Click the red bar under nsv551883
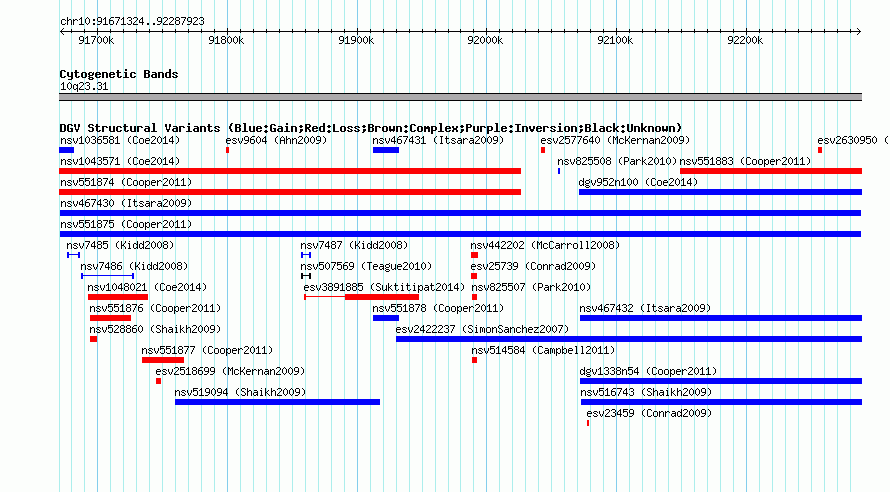The width and height of the screenshot is (890, 492). pyautogui.click(x=771, y=171)
